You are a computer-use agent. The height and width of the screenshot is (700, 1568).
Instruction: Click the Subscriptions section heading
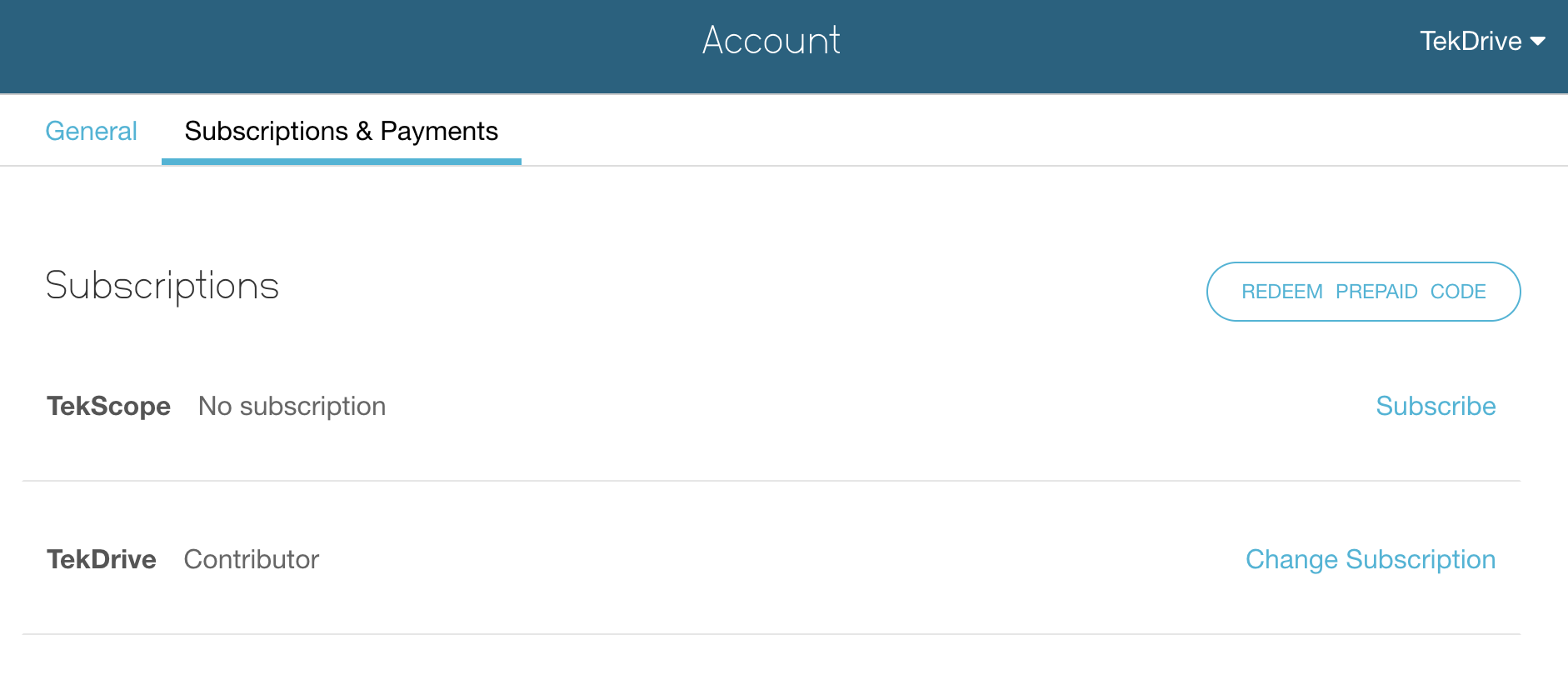point(162,286)
